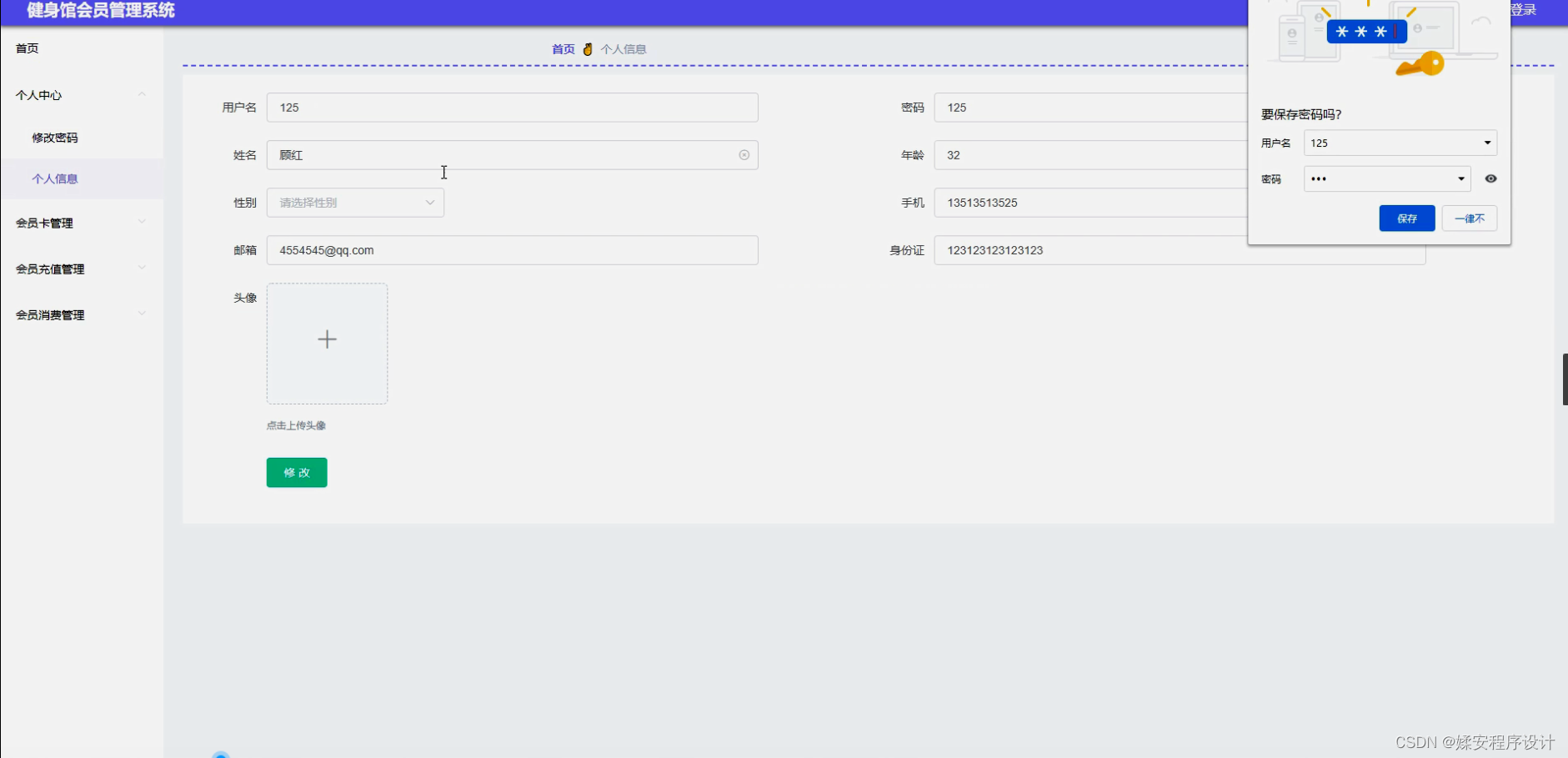Show the saved password with the eye icon
The height and width of the screenshot is (758, 1568).
[x=1490, y=178]
